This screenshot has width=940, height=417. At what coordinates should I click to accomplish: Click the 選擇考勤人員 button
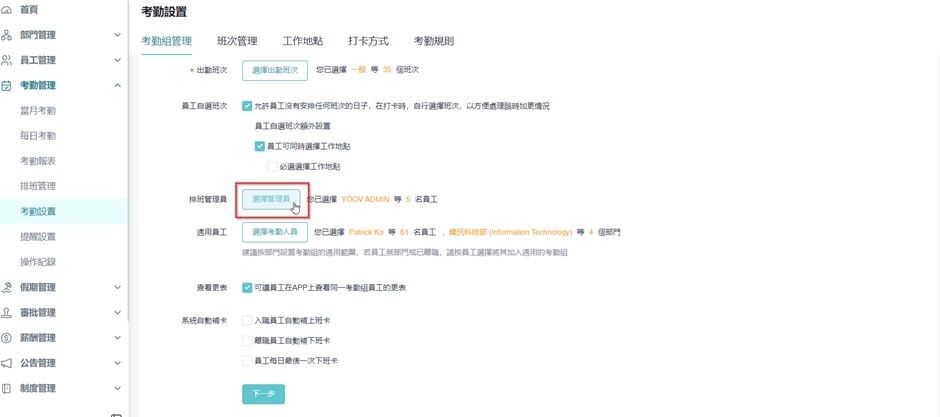coord(274,232)
